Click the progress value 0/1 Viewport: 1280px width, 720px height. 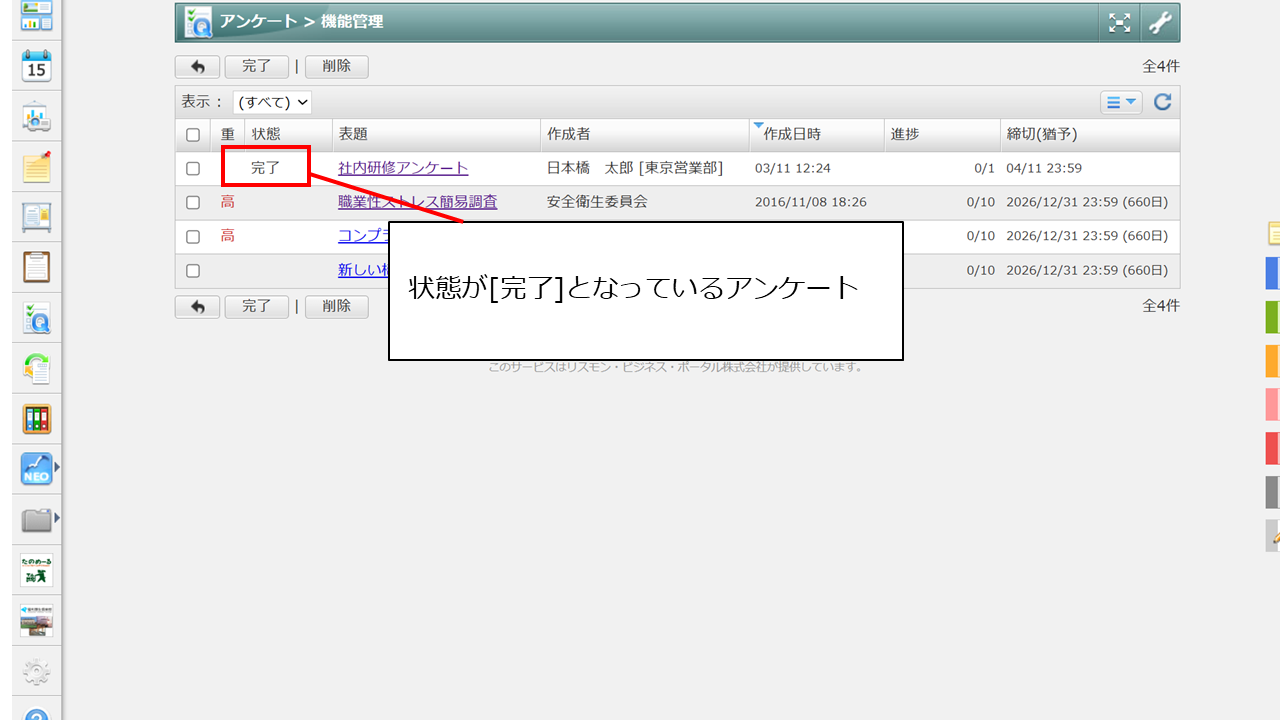tap(985, 169)
